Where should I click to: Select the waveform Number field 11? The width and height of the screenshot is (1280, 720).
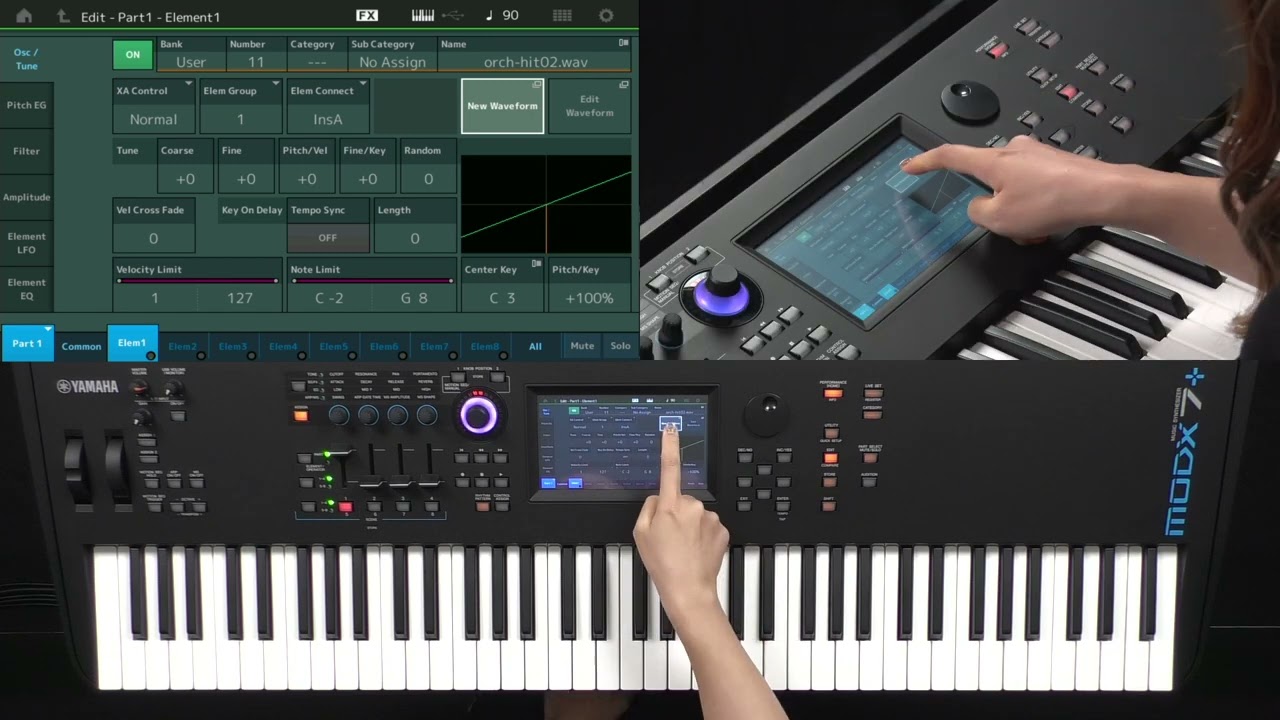[x=256, y=62]
